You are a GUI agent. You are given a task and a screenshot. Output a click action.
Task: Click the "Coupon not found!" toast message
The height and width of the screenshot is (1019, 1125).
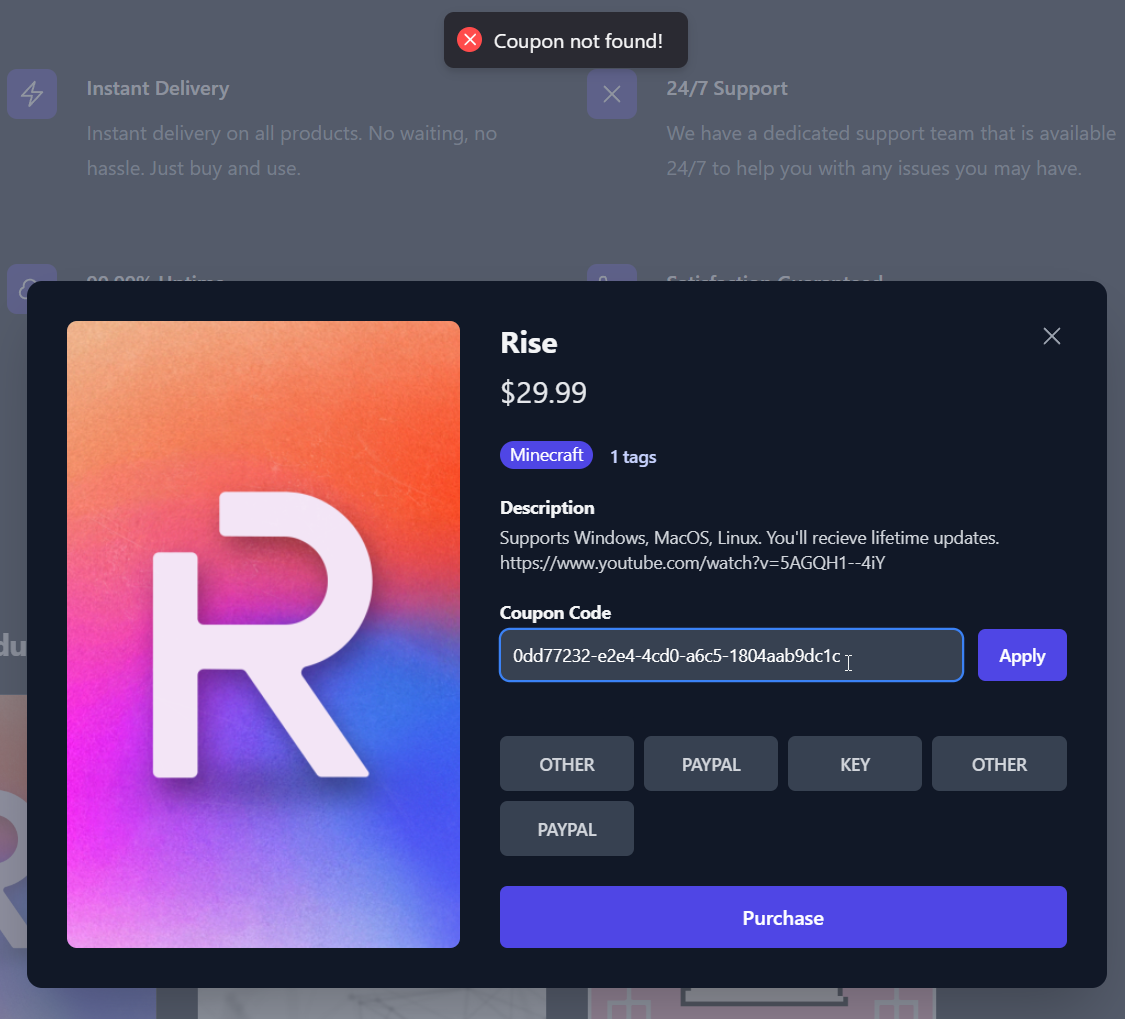(578, 41)
